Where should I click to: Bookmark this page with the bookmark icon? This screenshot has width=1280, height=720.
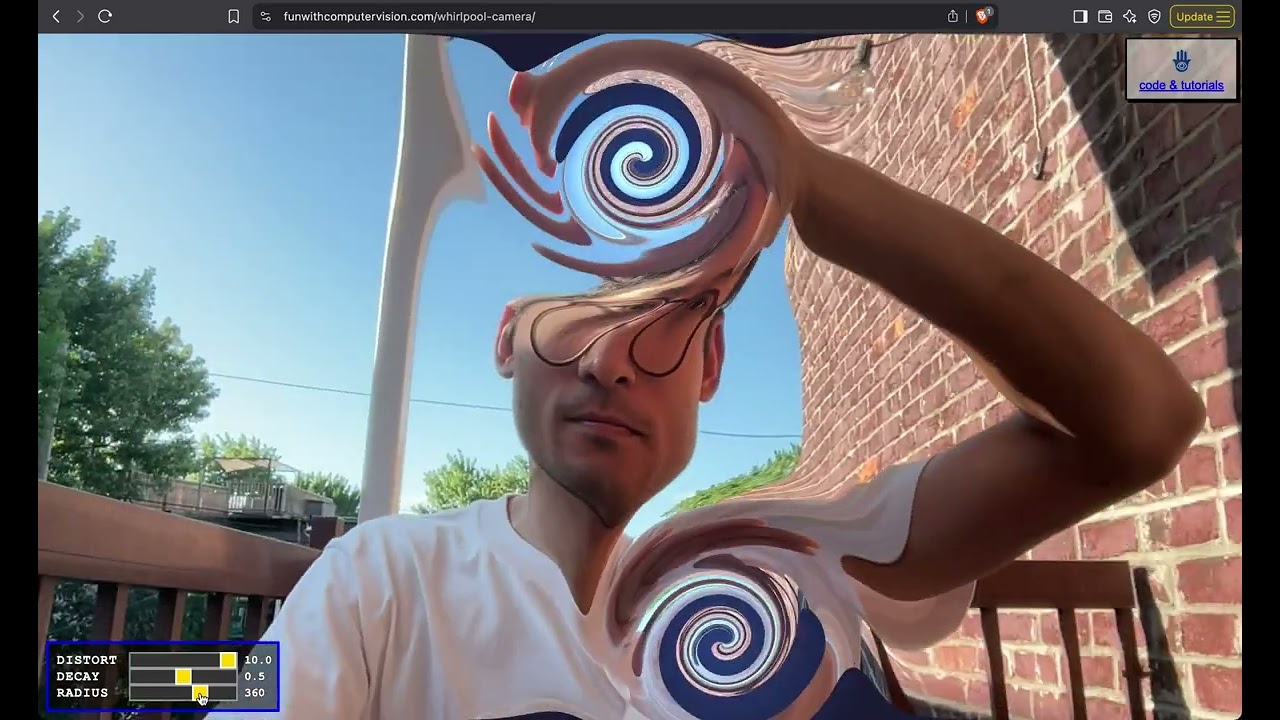point(233,16)
